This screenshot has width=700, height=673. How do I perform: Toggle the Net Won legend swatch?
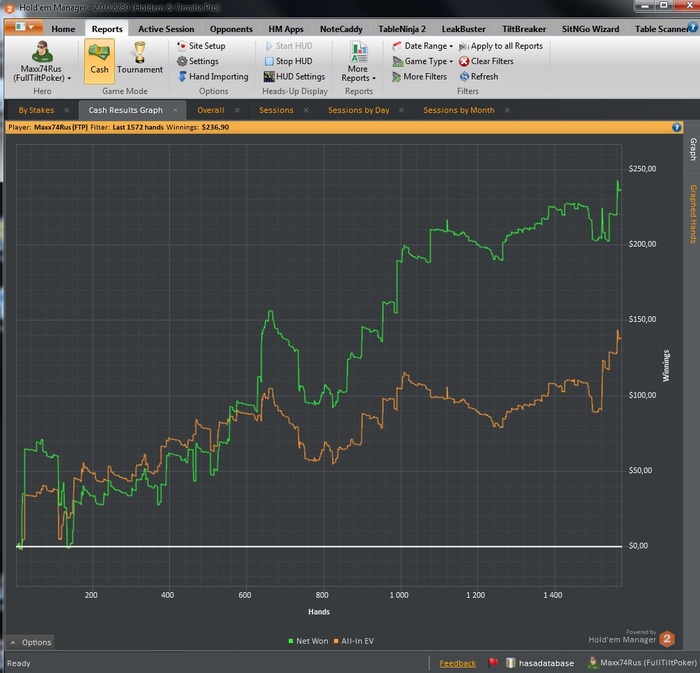291,641
